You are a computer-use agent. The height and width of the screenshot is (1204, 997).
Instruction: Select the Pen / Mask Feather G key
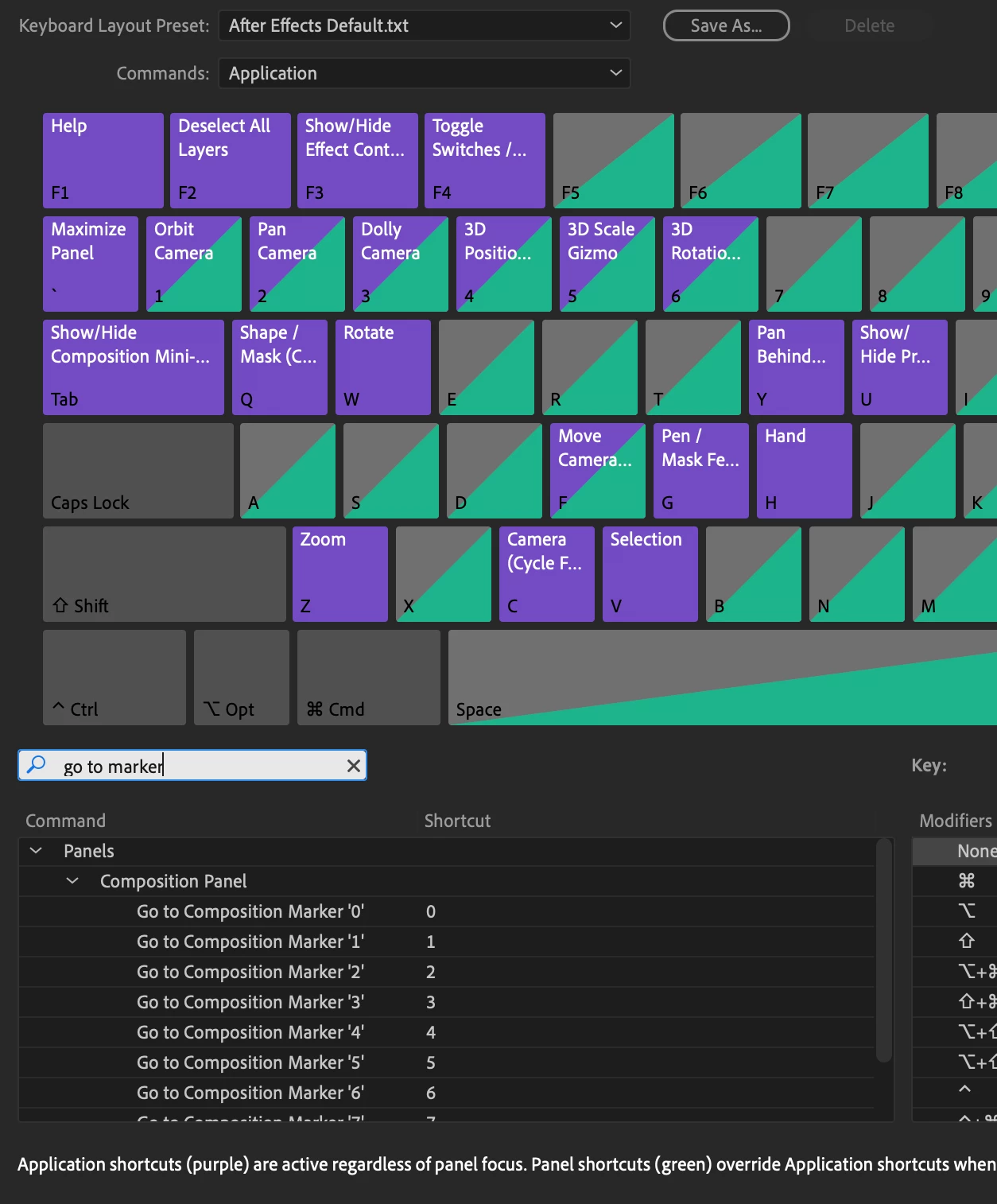(701, 471)
